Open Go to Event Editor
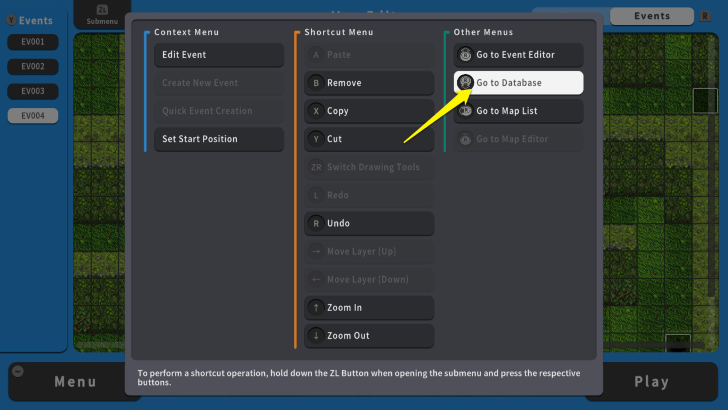 518,55
